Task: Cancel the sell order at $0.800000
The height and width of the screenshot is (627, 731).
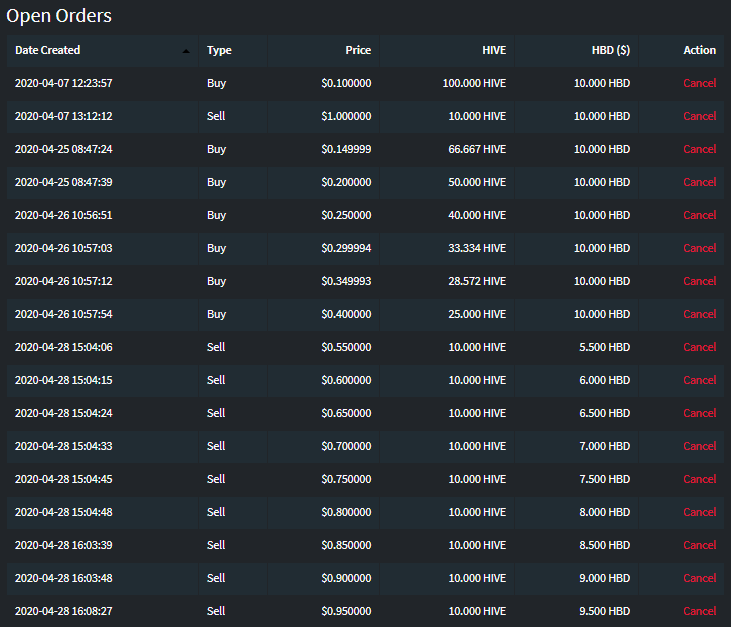Action: pos(699,512)
